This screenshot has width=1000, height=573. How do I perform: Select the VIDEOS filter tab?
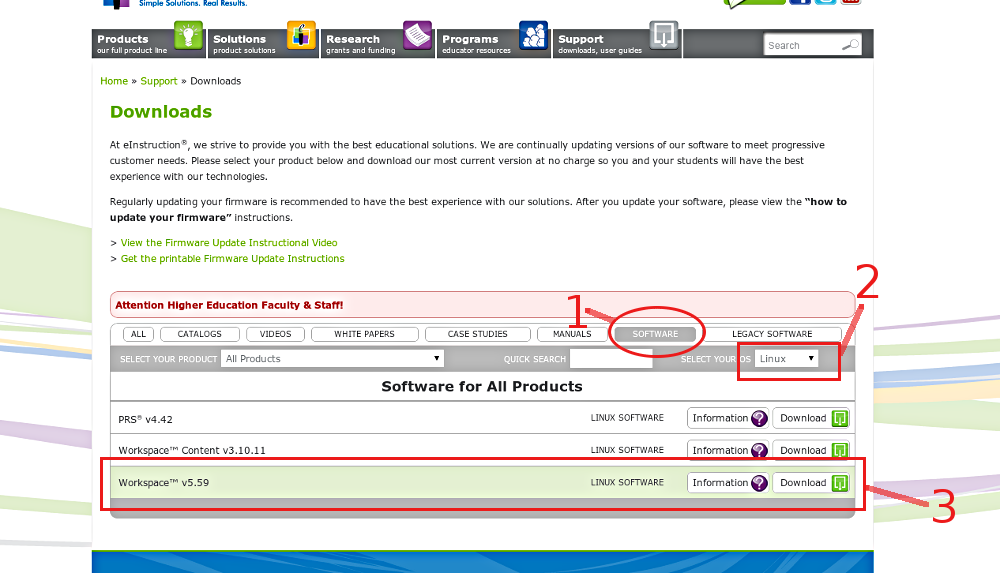276,334
